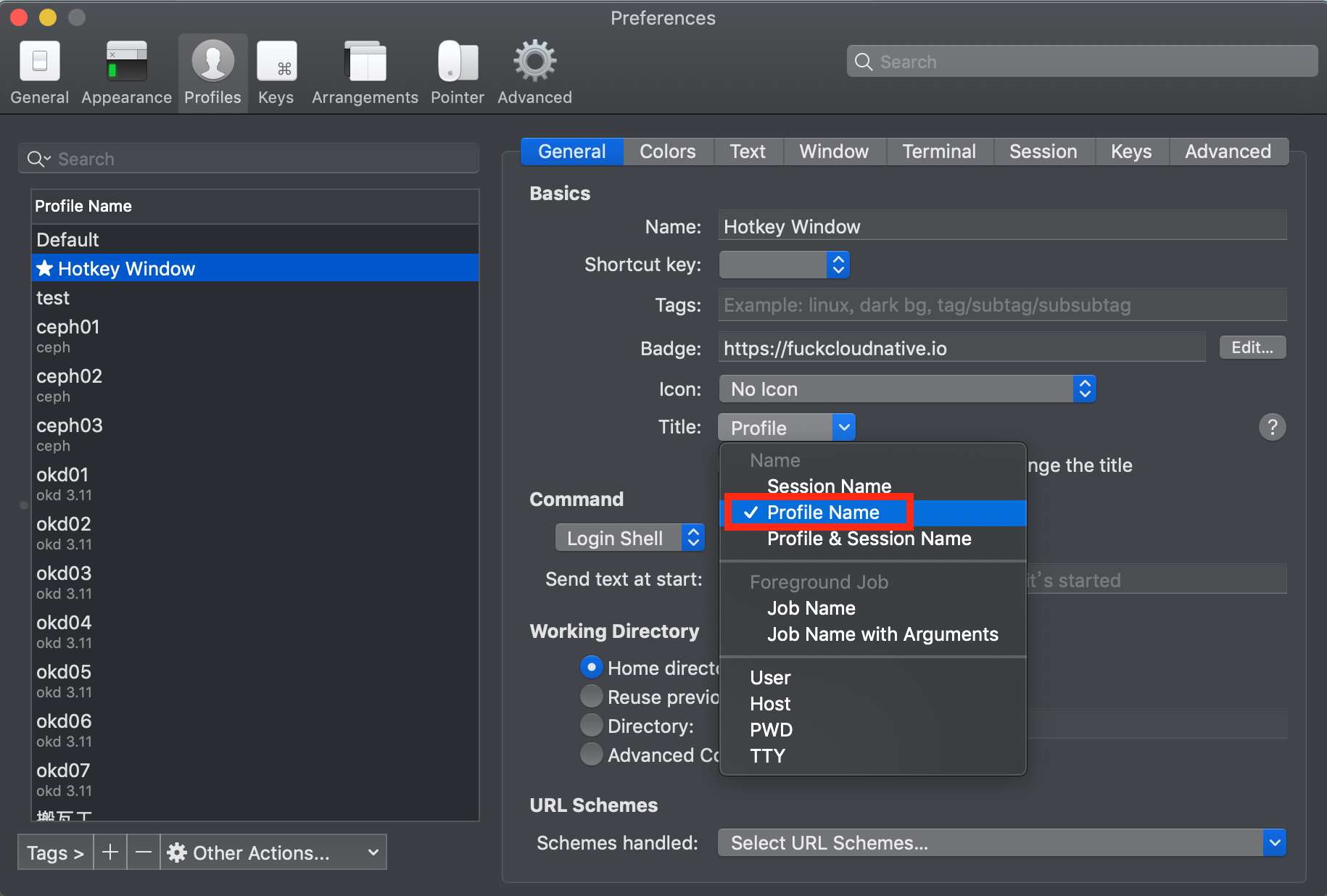Switch to the Text tab
The width and height of the screenshot is (1327, 896).
click(x=748, y=152)
